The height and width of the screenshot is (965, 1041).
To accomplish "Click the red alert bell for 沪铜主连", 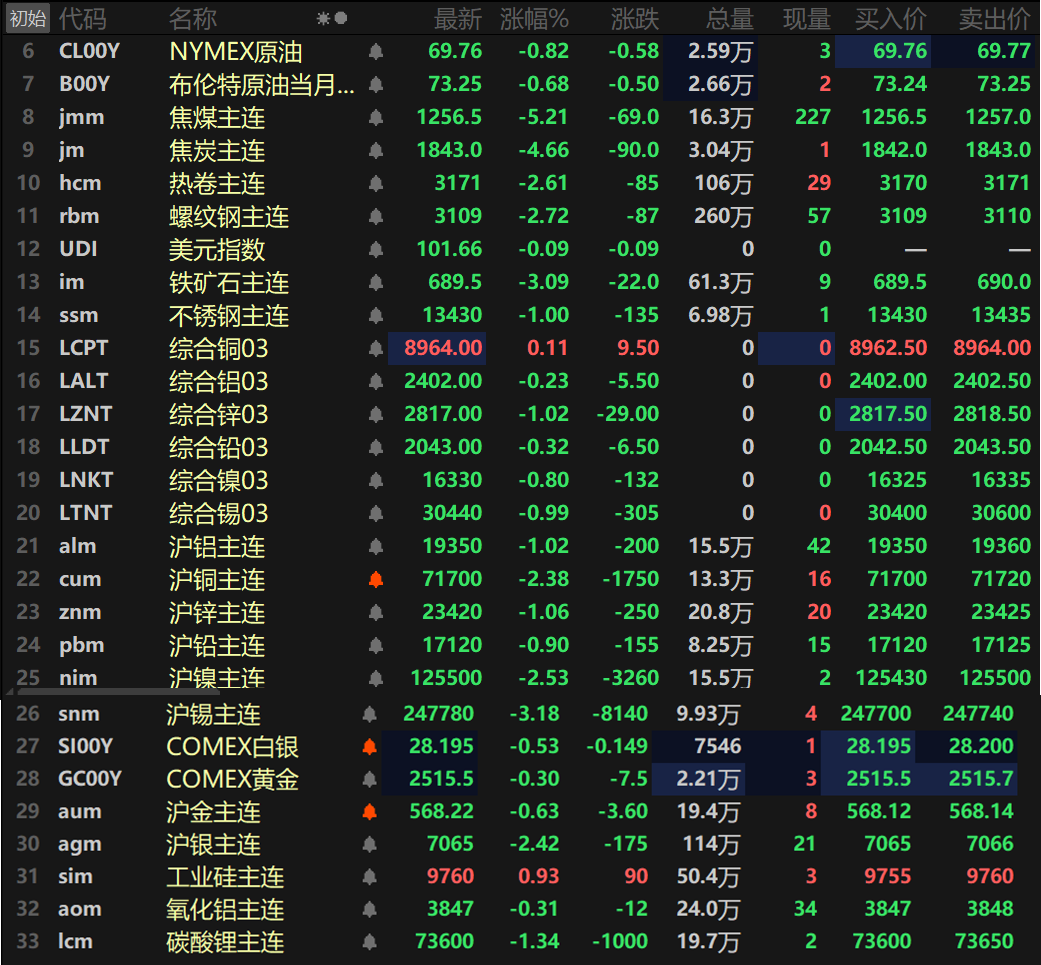I will [x=376, y=579].
